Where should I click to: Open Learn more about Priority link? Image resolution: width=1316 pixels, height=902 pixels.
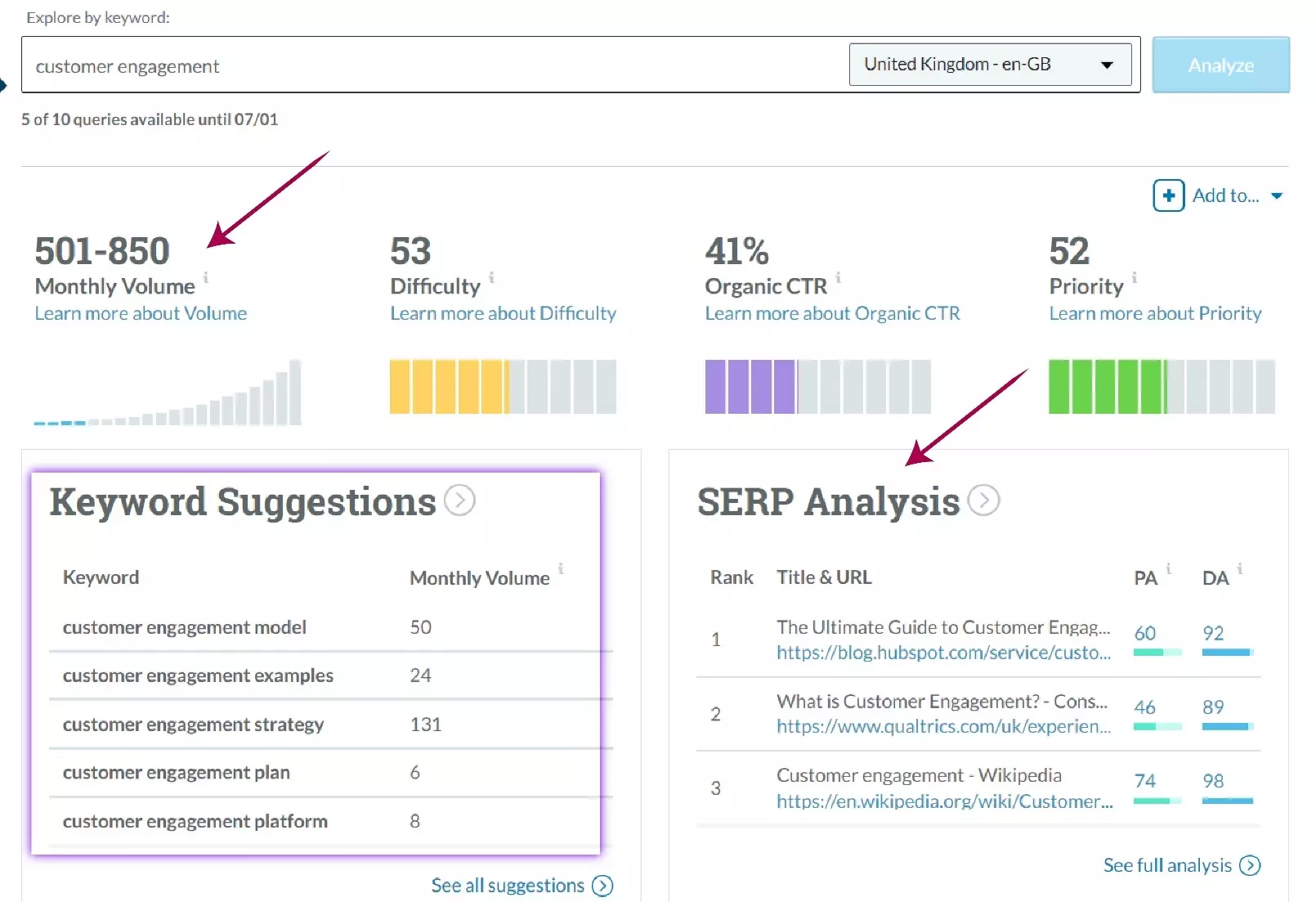click(x=1155, y=313)
